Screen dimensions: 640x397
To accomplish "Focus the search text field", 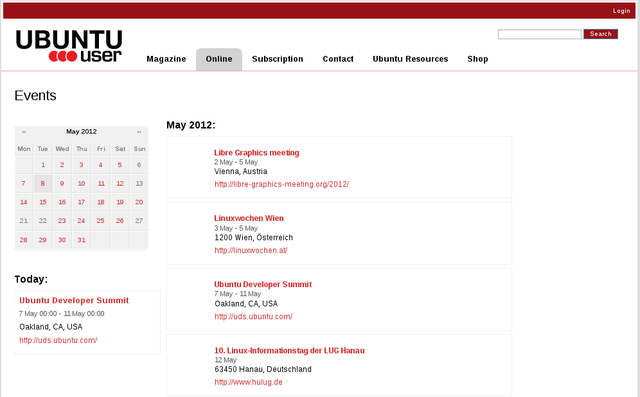I will (540, 34).
